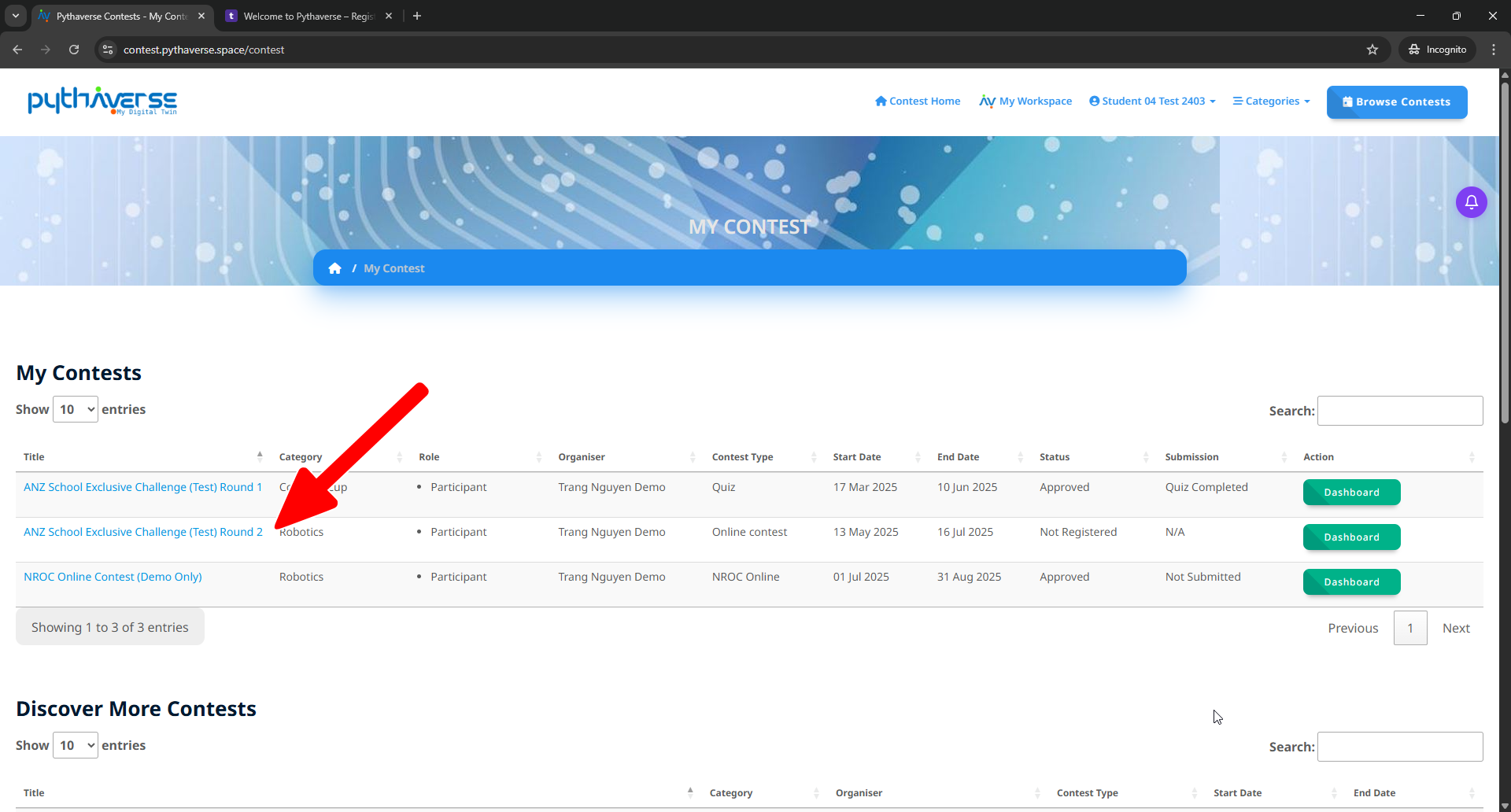Expand the Categories dropdown
Viewport: 1511px width, 812px height.
click(x=1271, y=101)
